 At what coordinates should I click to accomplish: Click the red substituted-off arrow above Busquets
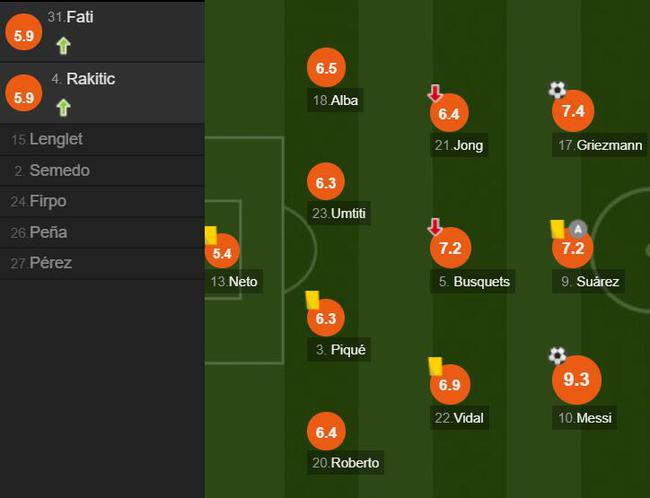click(435, 227)
